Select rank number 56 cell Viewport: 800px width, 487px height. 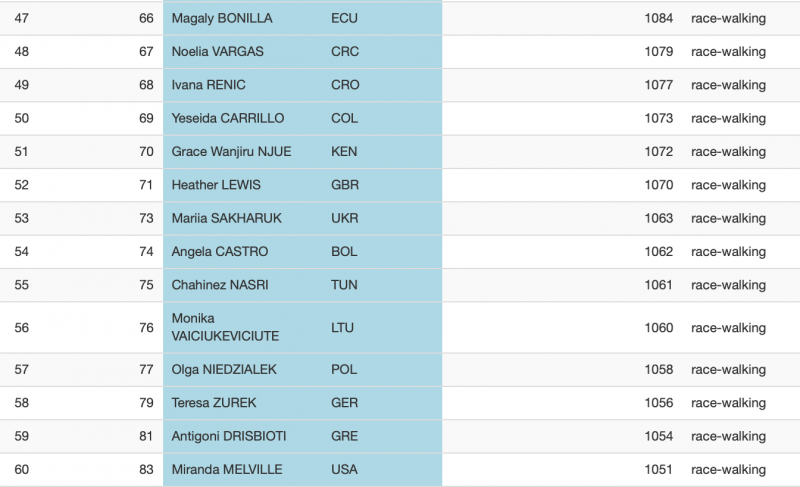coord(21,327)
